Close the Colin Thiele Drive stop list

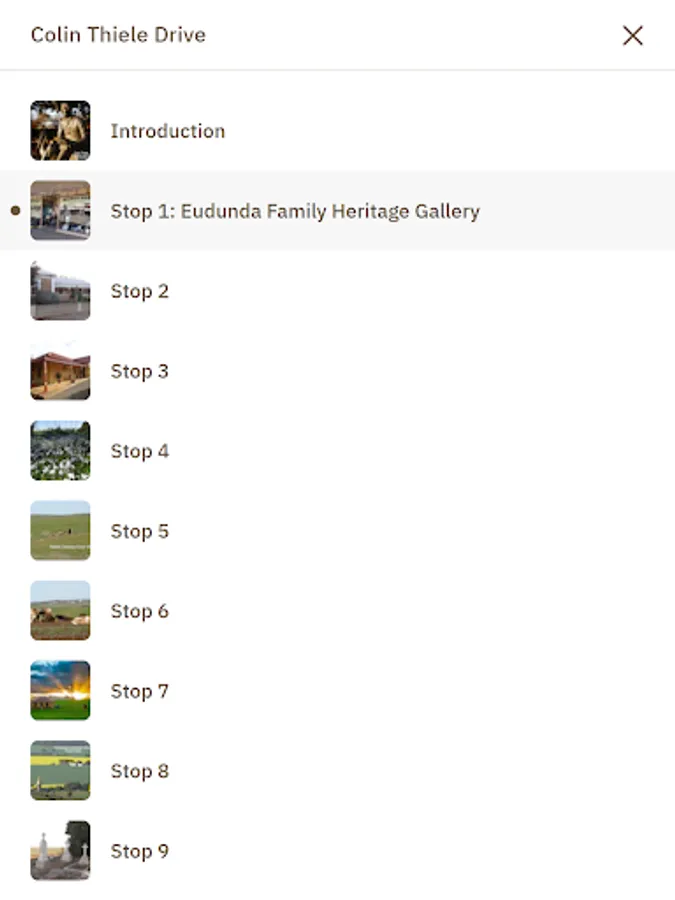pos(632,36)
